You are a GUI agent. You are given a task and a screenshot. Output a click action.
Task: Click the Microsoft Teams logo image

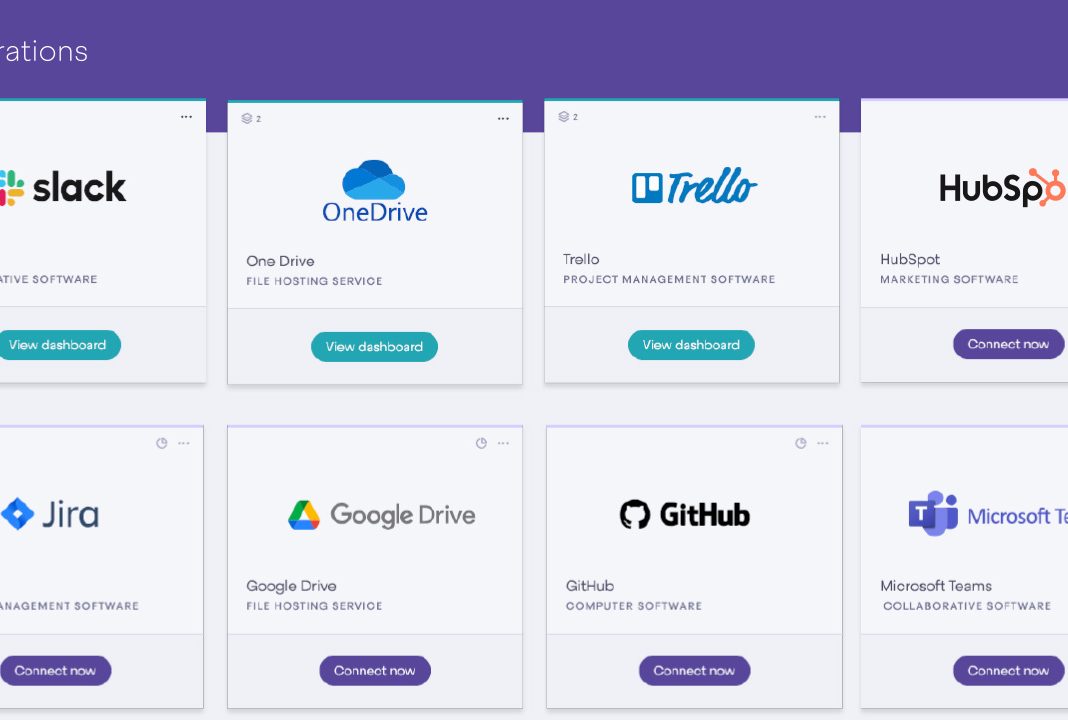pyautogui.click(x=988, y=514)
